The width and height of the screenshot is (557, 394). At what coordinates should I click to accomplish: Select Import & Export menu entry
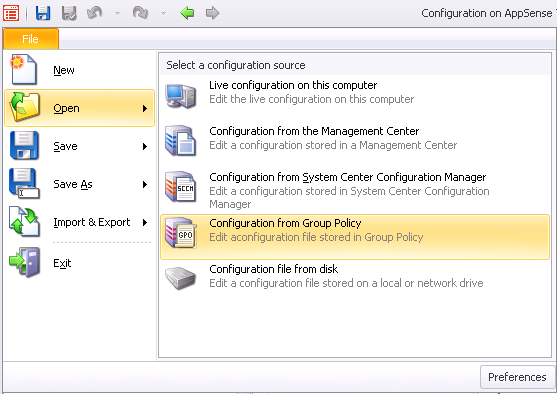coord(80,222)
